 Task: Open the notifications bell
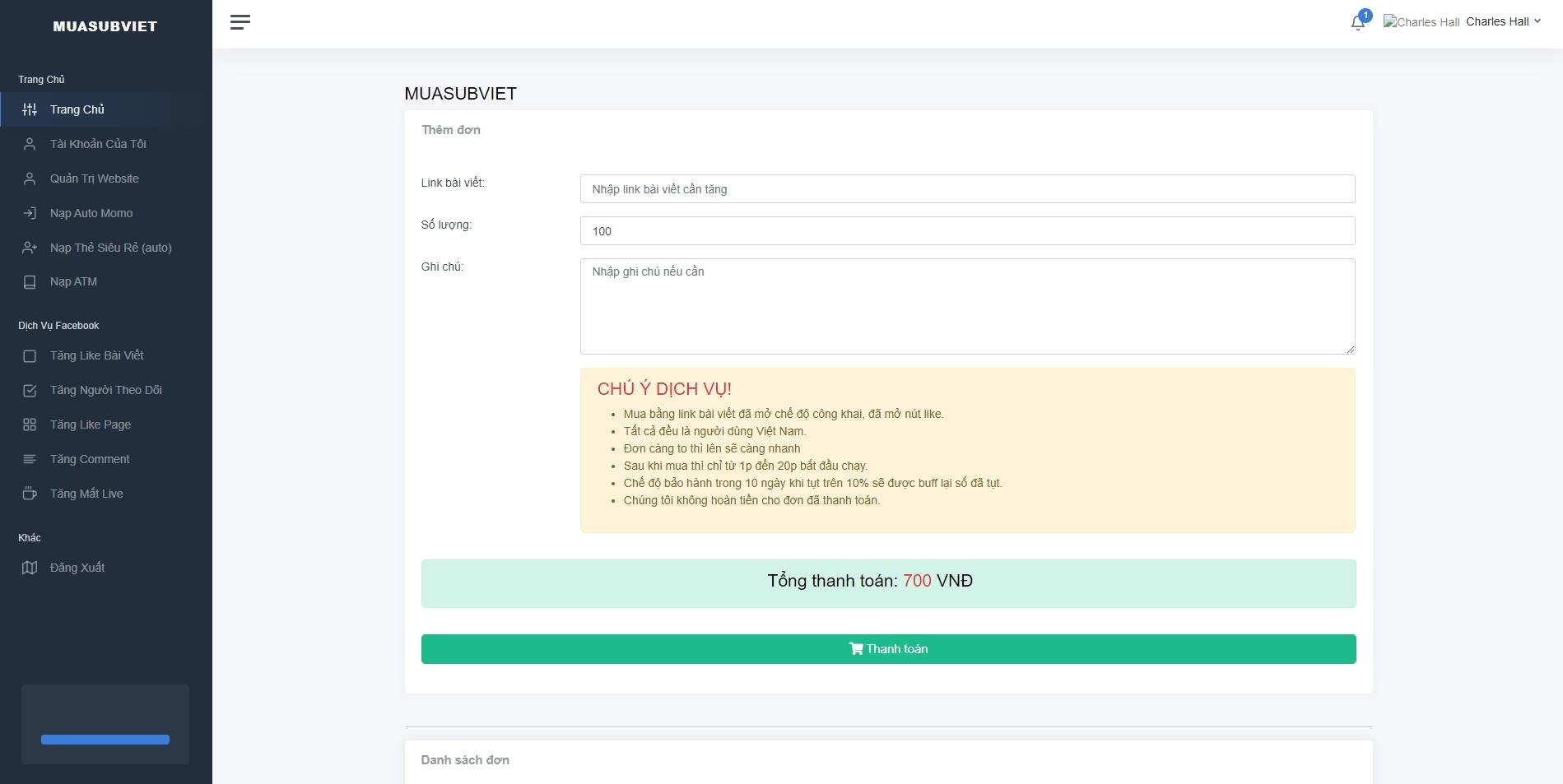1358,22
